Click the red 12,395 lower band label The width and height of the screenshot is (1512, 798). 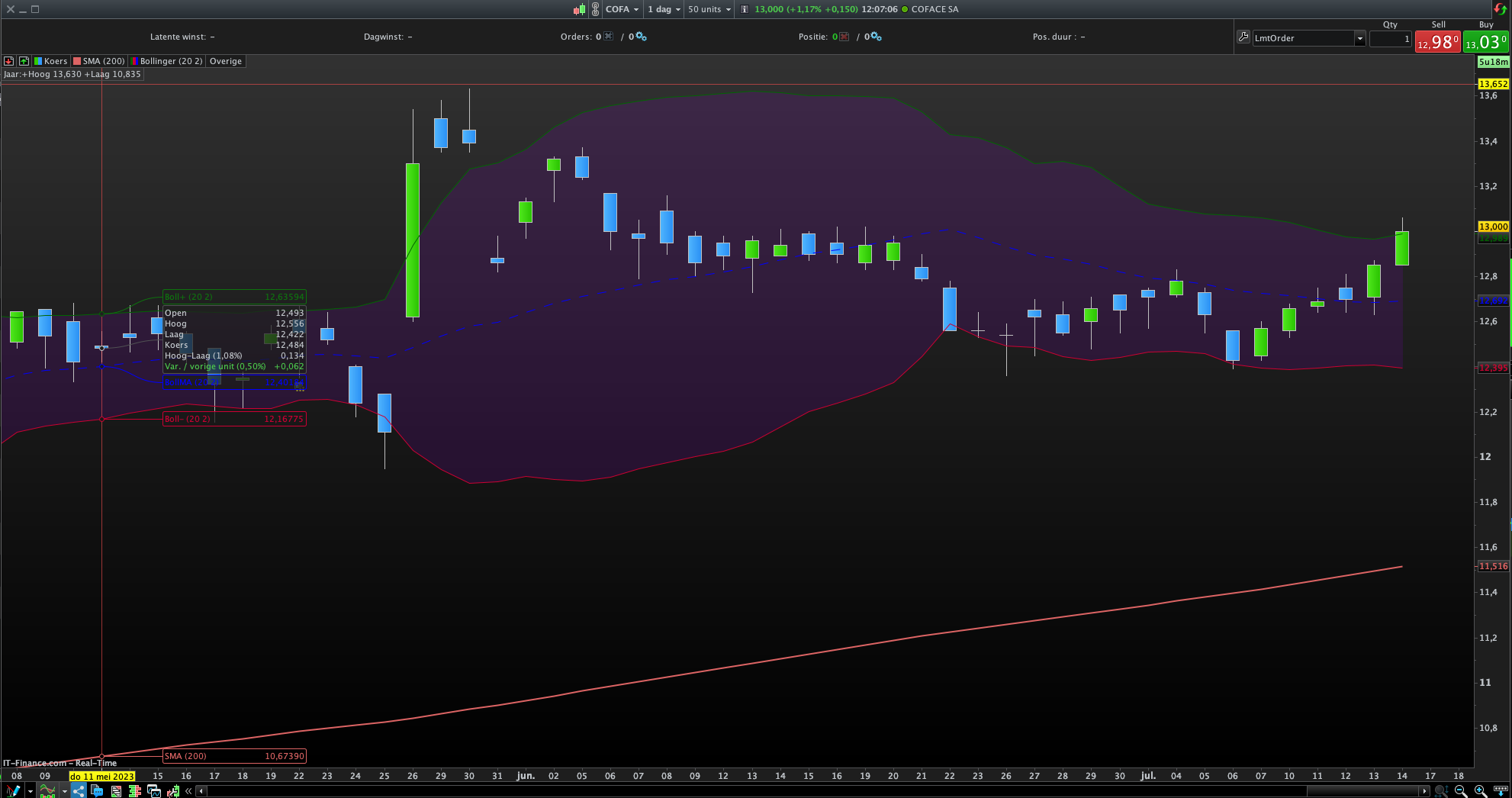click(x=1493, y=368)
